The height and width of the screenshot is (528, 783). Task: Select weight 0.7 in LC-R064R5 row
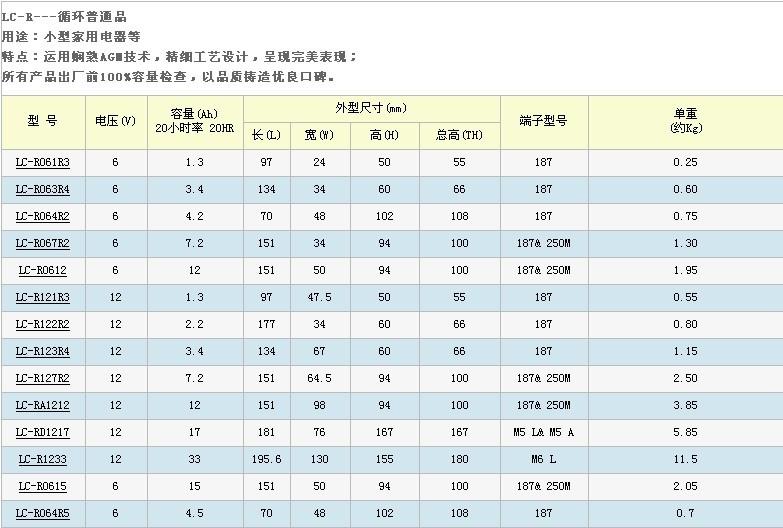point(685,513)
